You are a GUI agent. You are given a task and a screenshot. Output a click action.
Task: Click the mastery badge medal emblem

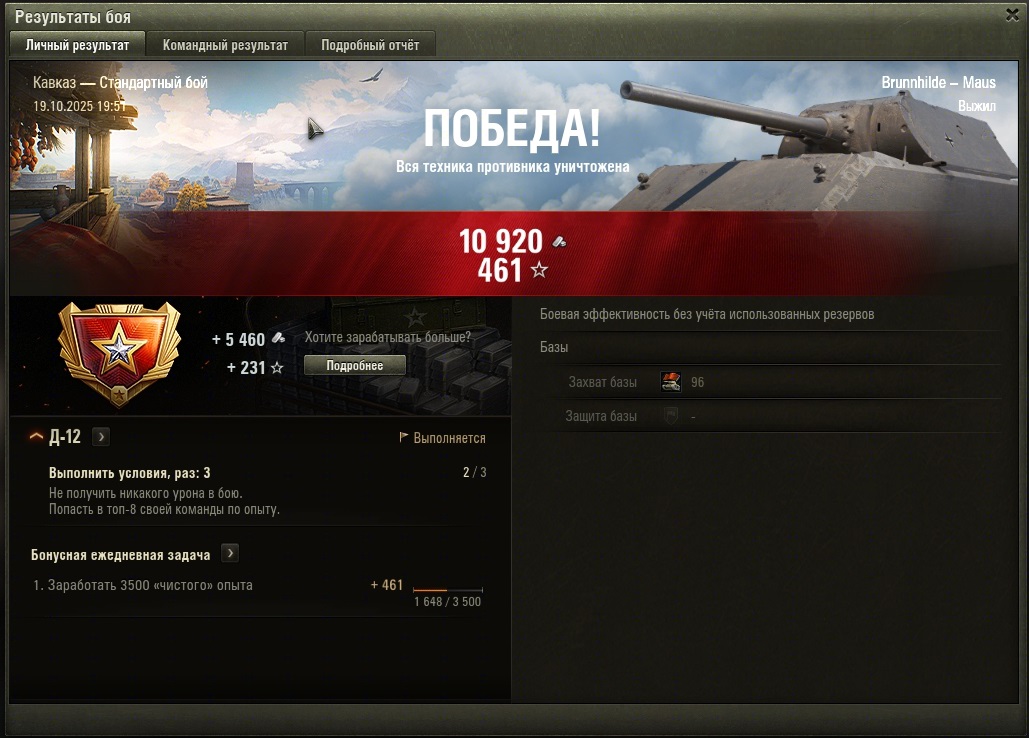(x=119, y=354)
